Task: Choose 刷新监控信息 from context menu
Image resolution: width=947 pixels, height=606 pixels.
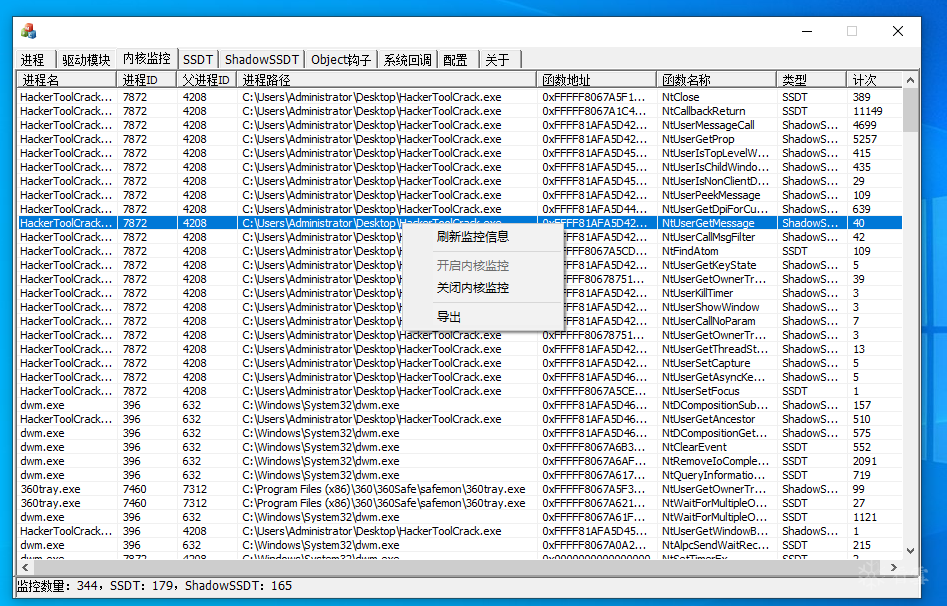Action: (473, 237)
